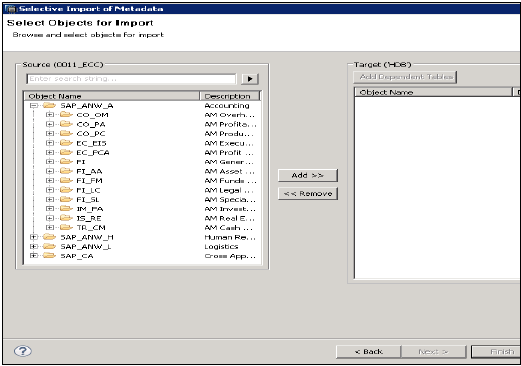Select the SAP_CA tree item label
This screenshot has height=366, width=521.
coord(77,256)
